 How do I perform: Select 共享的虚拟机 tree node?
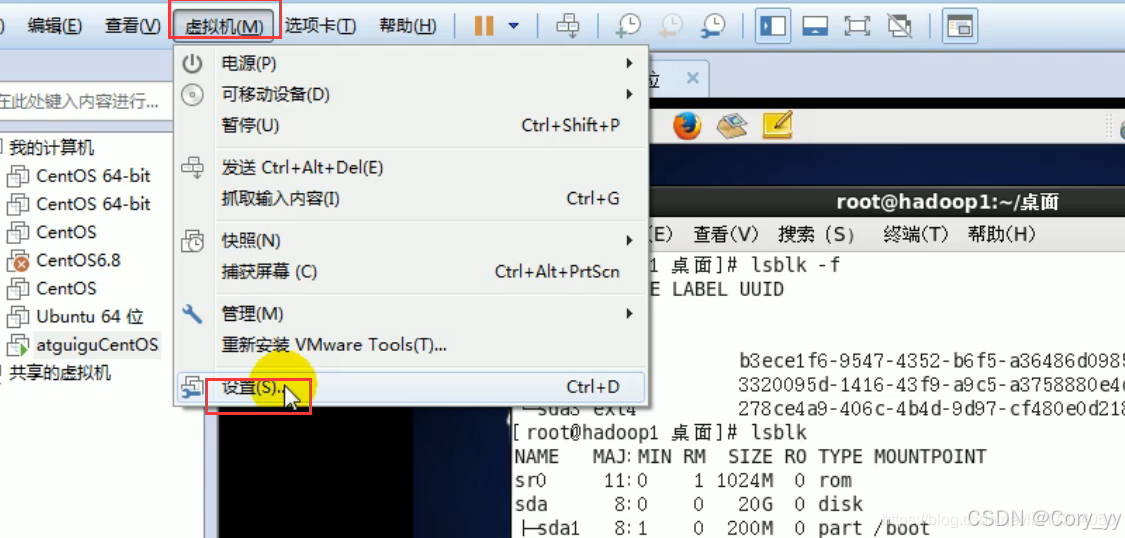(60, 373)
